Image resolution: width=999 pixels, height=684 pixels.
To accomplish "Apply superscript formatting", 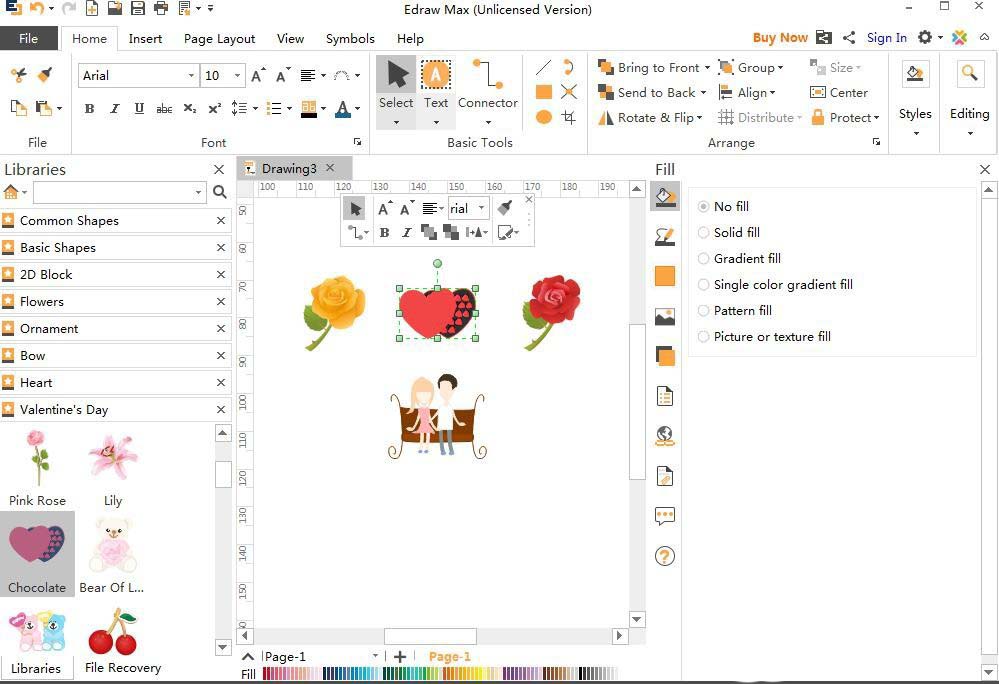I will point(215,108).
